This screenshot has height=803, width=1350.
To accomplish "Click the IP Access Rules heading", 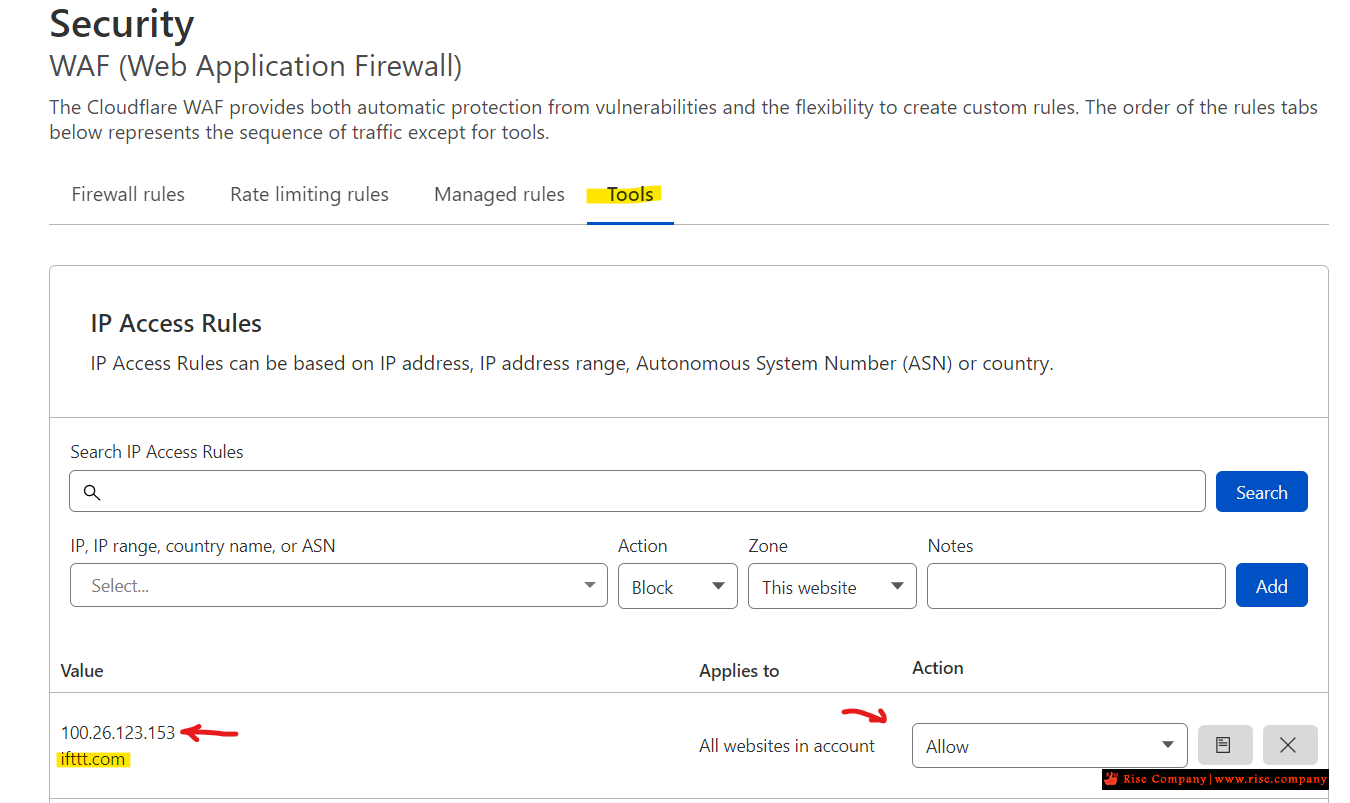I will coord(176,323).
